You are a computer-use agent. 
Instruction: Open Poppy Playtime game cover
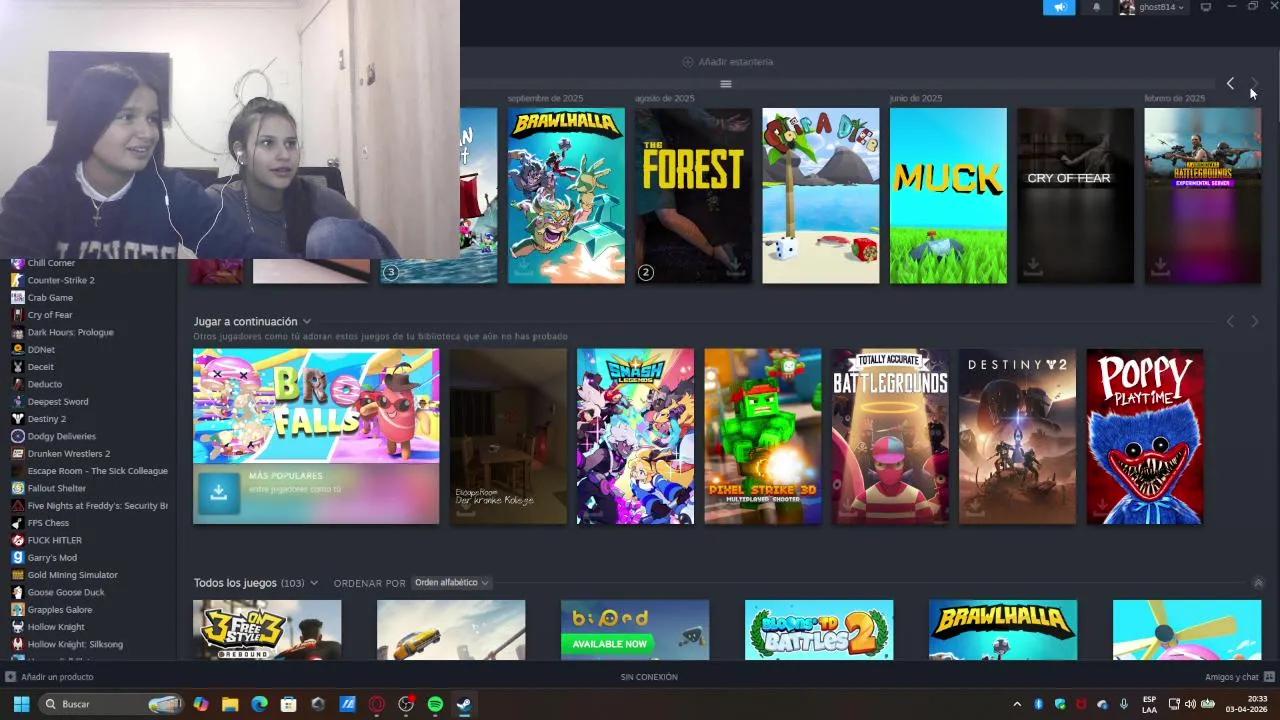(x=1144, y=436)
